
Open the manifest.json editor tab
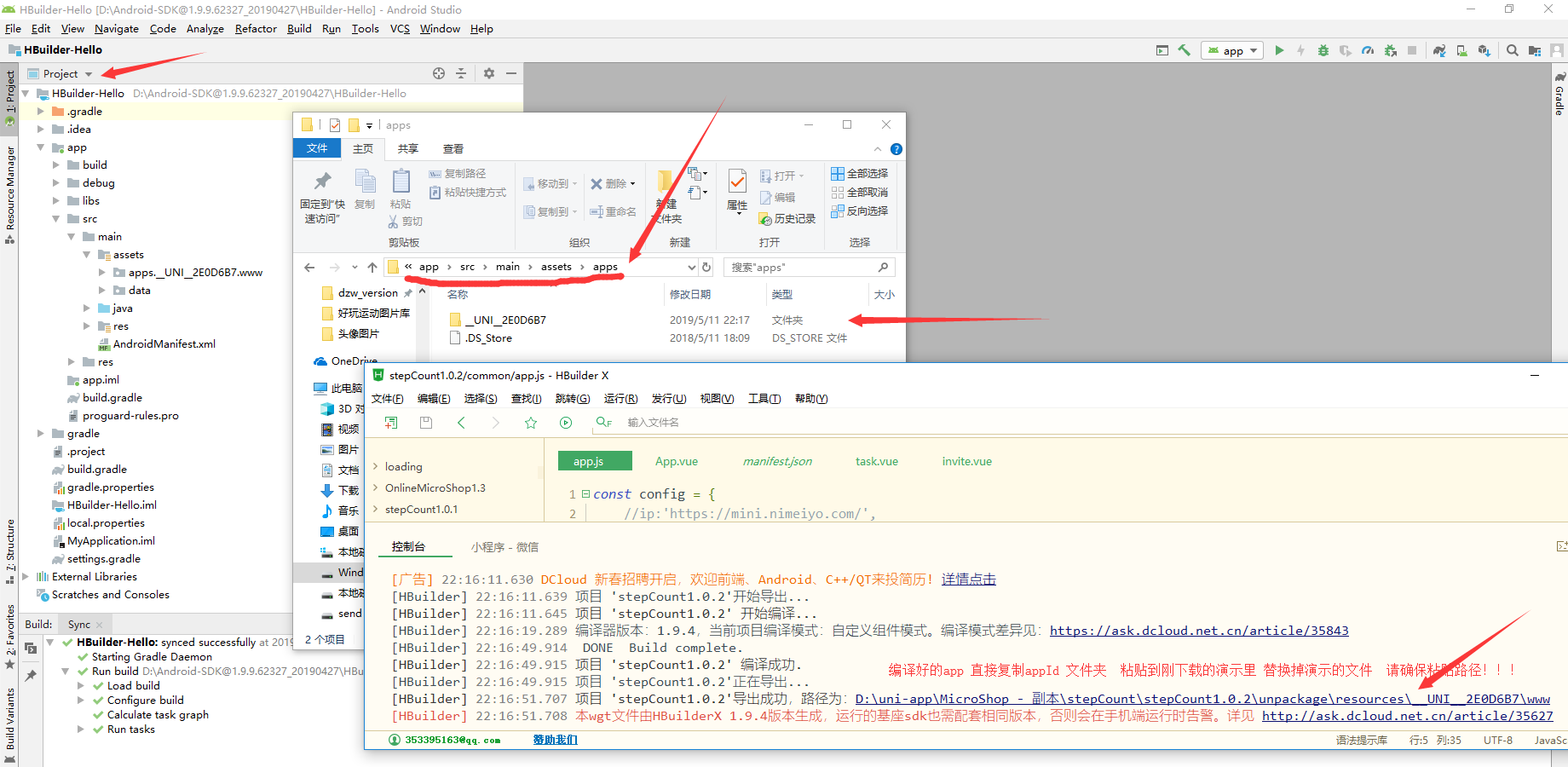coord(777,461)
